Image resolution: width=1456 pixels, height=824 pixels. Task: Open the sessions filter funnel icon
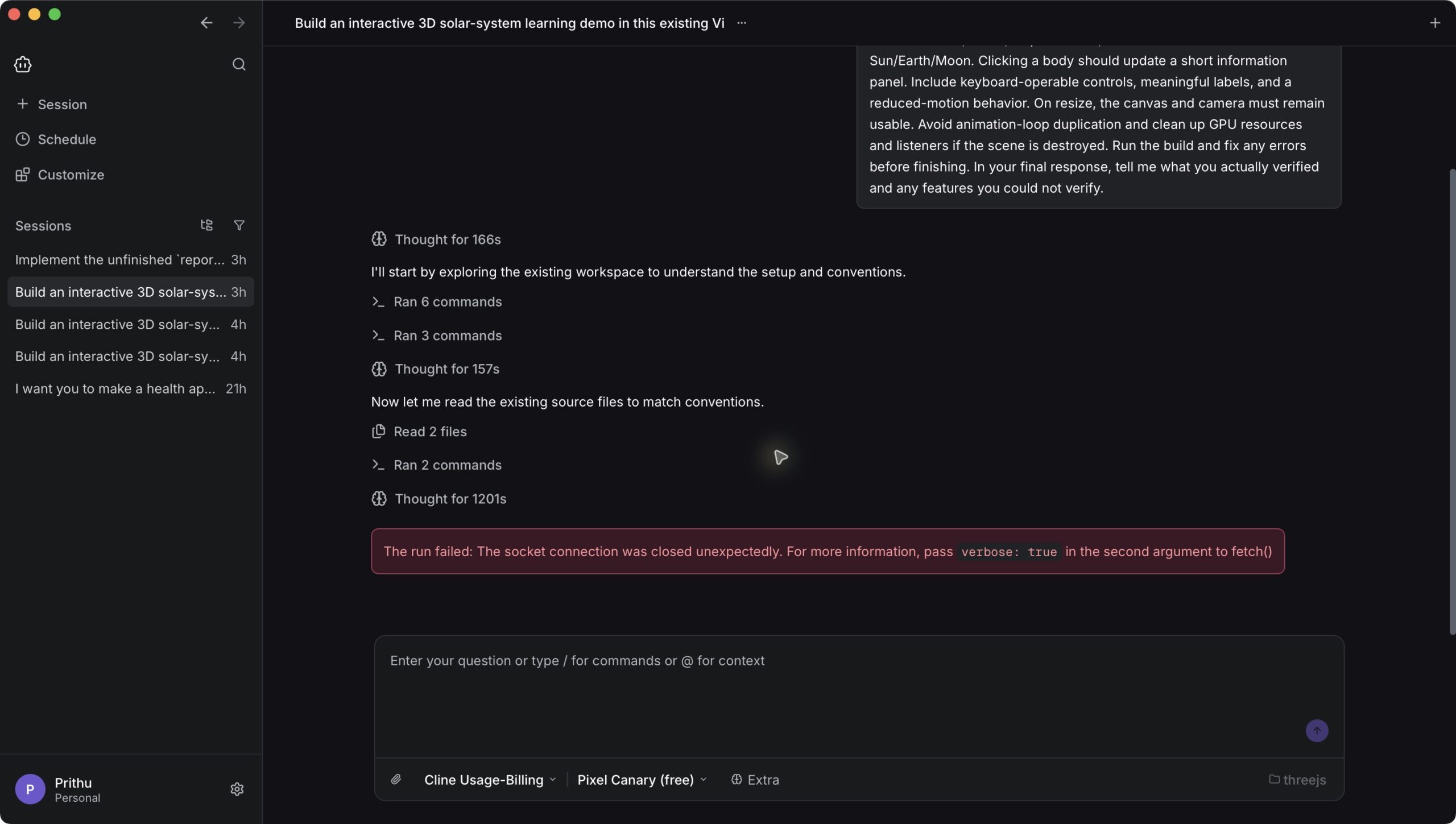239,225
